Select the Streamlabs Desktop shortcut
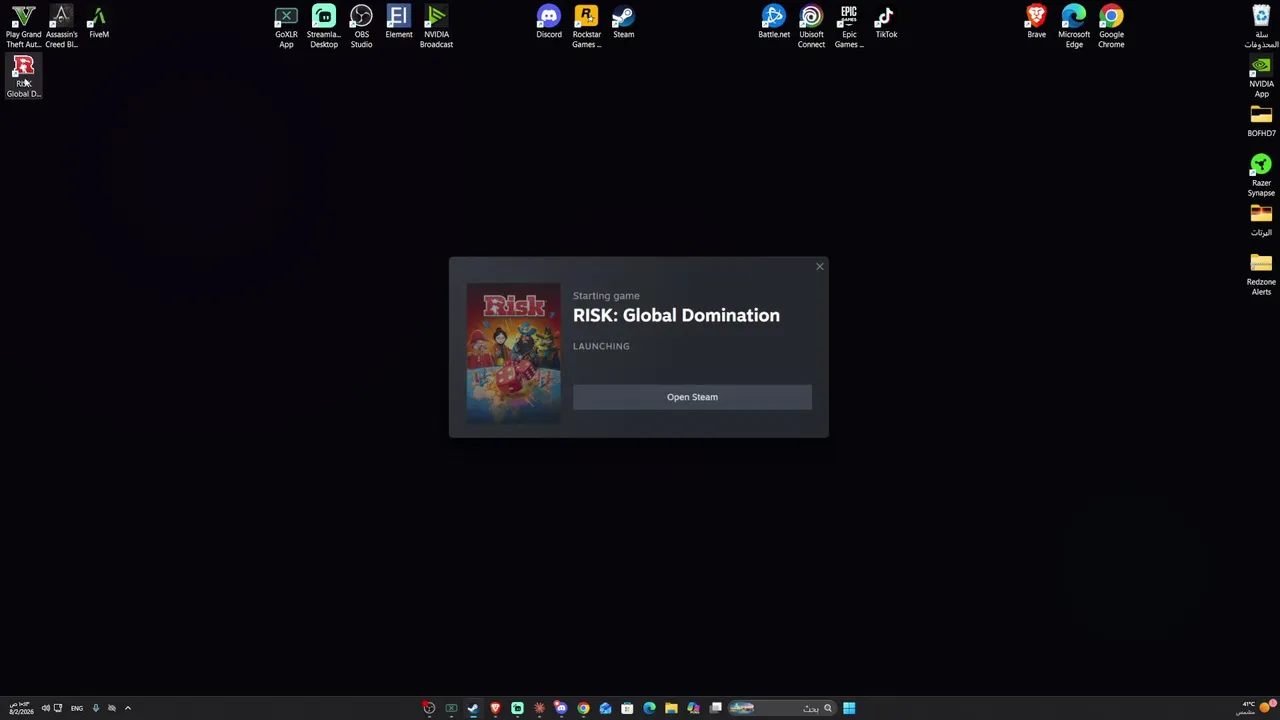 (x=324, y=27)
